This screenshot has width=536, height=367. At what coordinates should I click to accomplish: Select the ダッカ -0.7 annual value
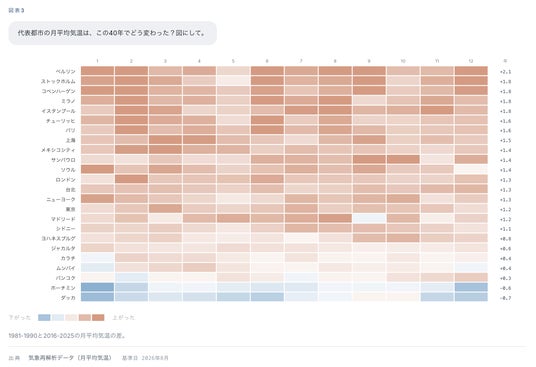[x=505, y=298]
